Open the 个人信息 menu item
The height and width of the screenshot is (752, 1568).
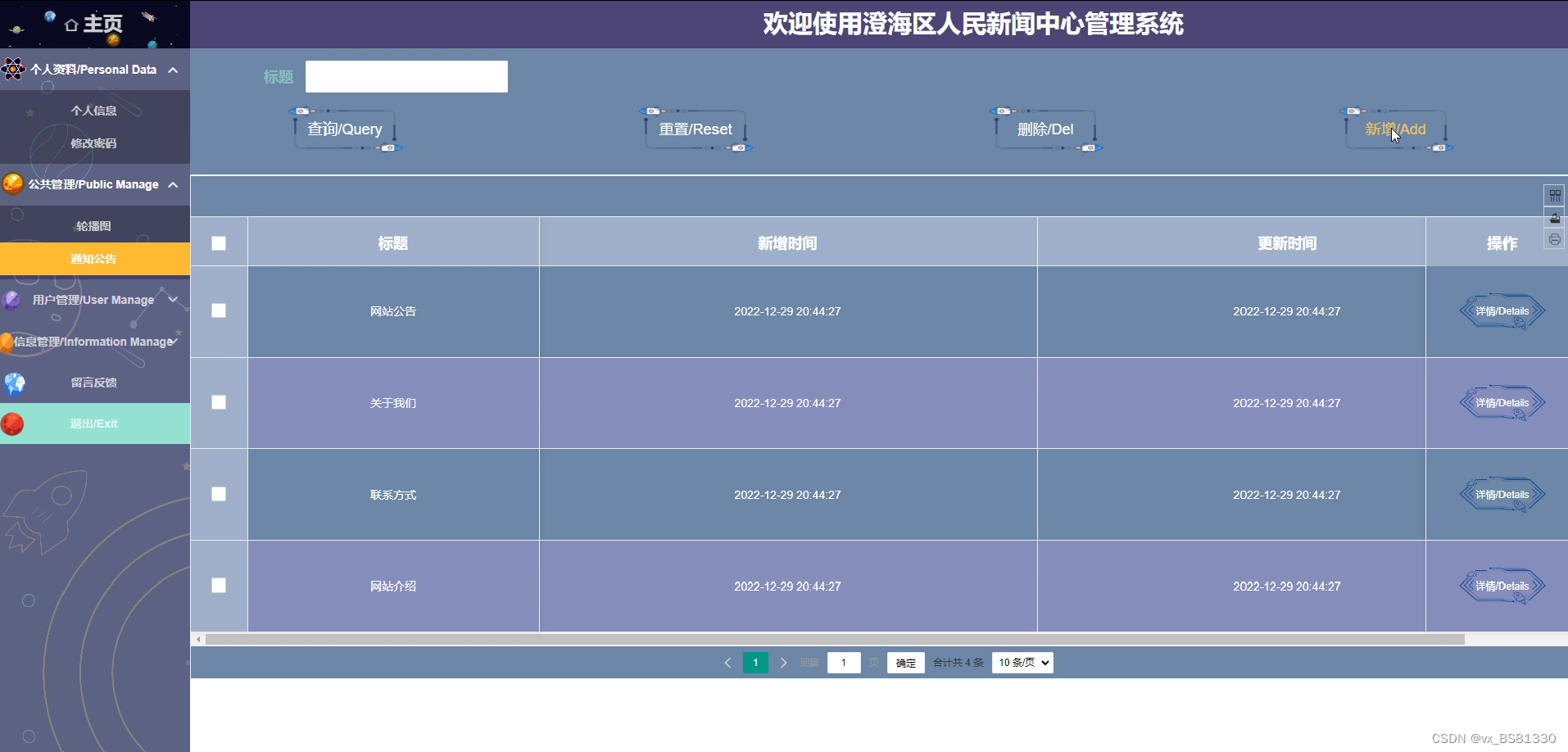click(x=94, y=111)
